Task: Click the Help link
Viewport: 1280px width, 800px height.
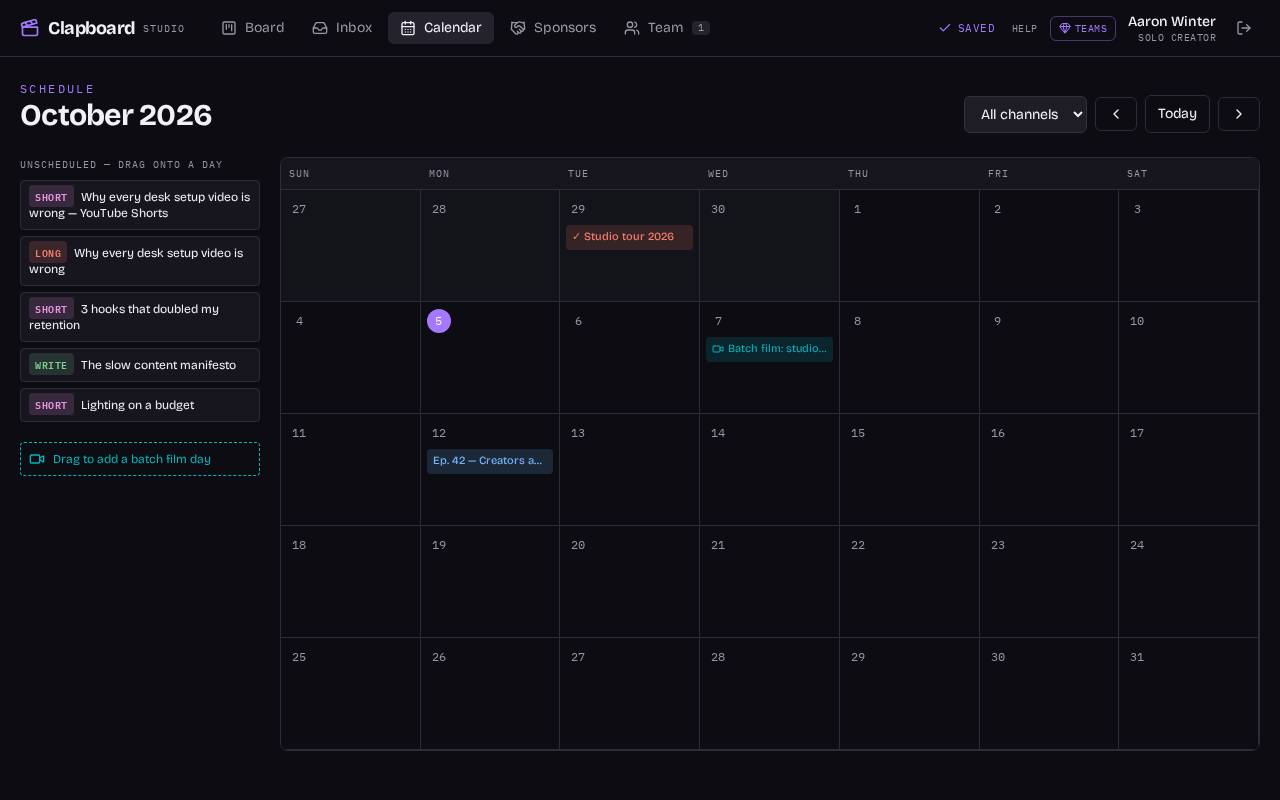Action: (x=1025, y=29)
